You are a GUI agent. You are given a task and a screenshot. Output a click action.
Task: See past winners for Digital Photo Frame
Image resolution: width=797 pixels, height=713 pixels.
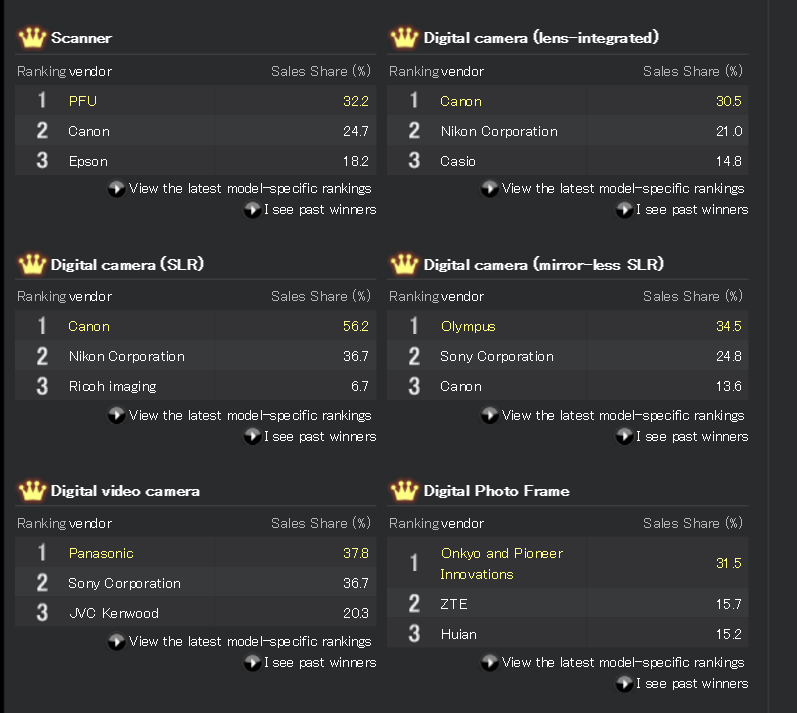tap(692, 684)
